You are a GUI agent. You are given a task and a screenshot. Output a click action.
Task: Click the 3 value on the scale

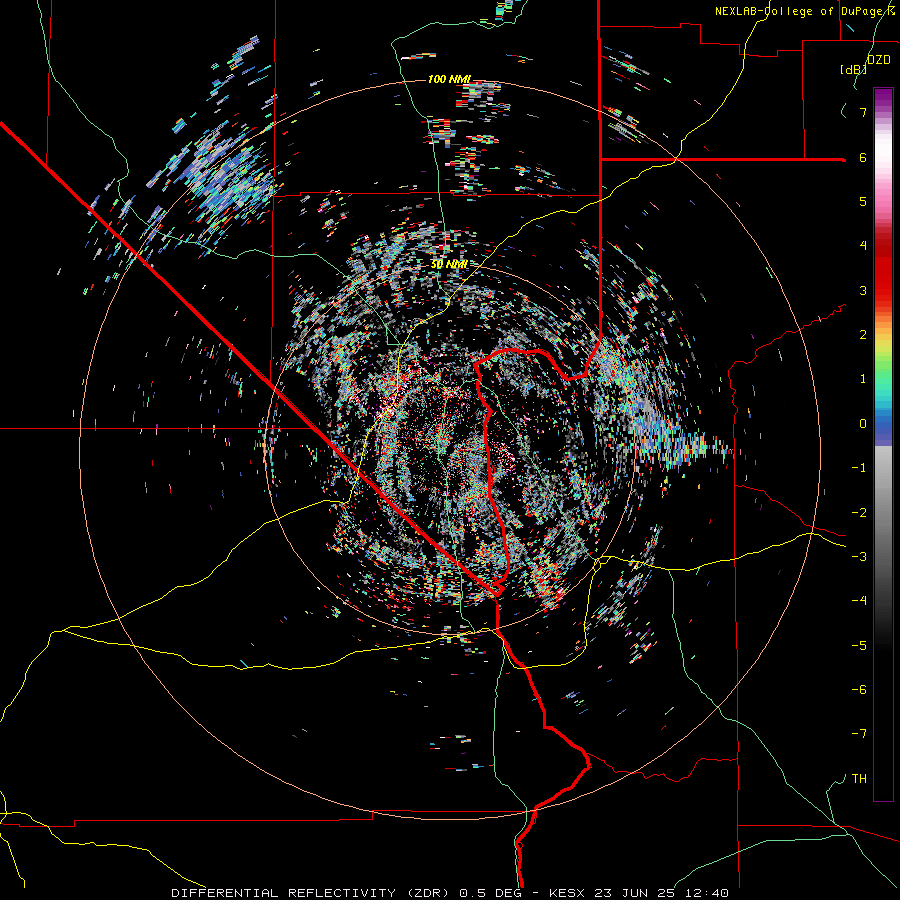point(863,290)
